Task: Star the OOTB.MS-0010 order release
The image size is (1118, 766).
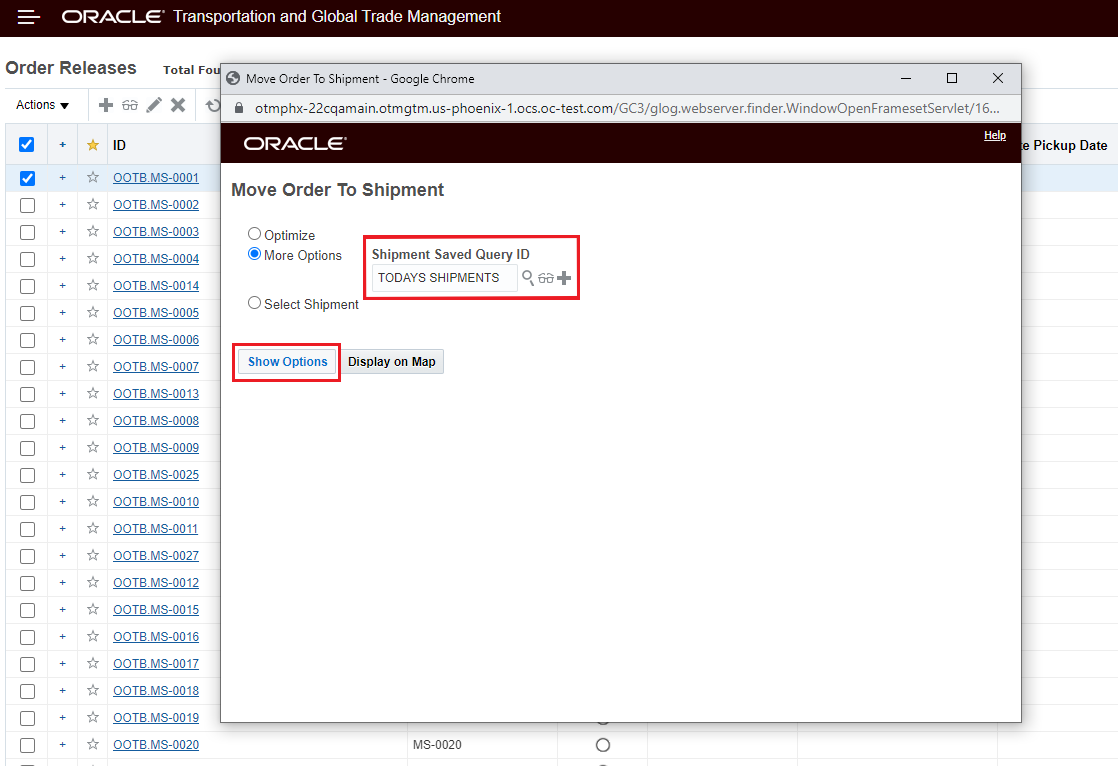Action: (93, 501)
